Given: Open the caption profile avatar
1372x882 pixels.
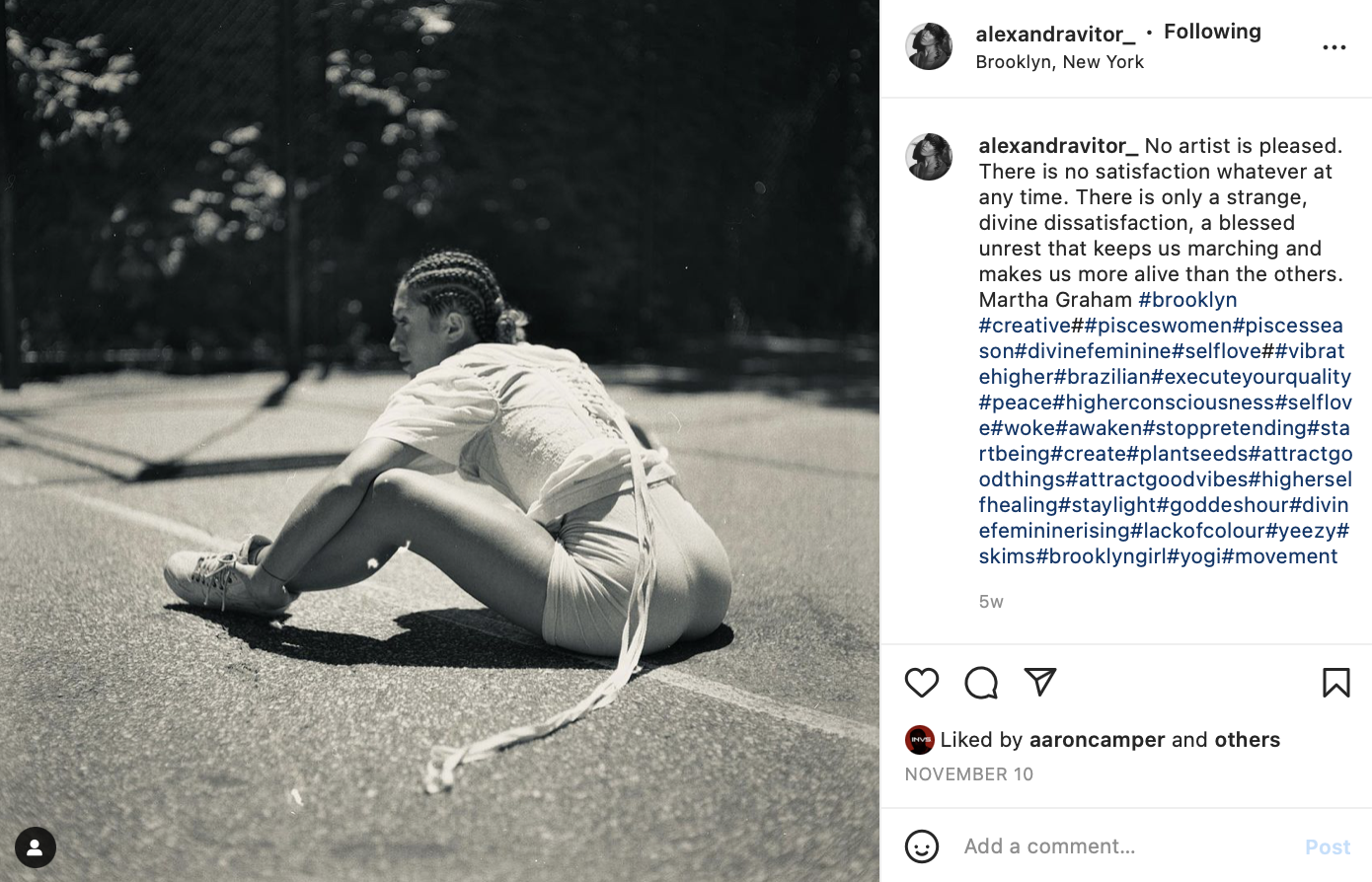Looking at the screenshot, I should [929, 157].
